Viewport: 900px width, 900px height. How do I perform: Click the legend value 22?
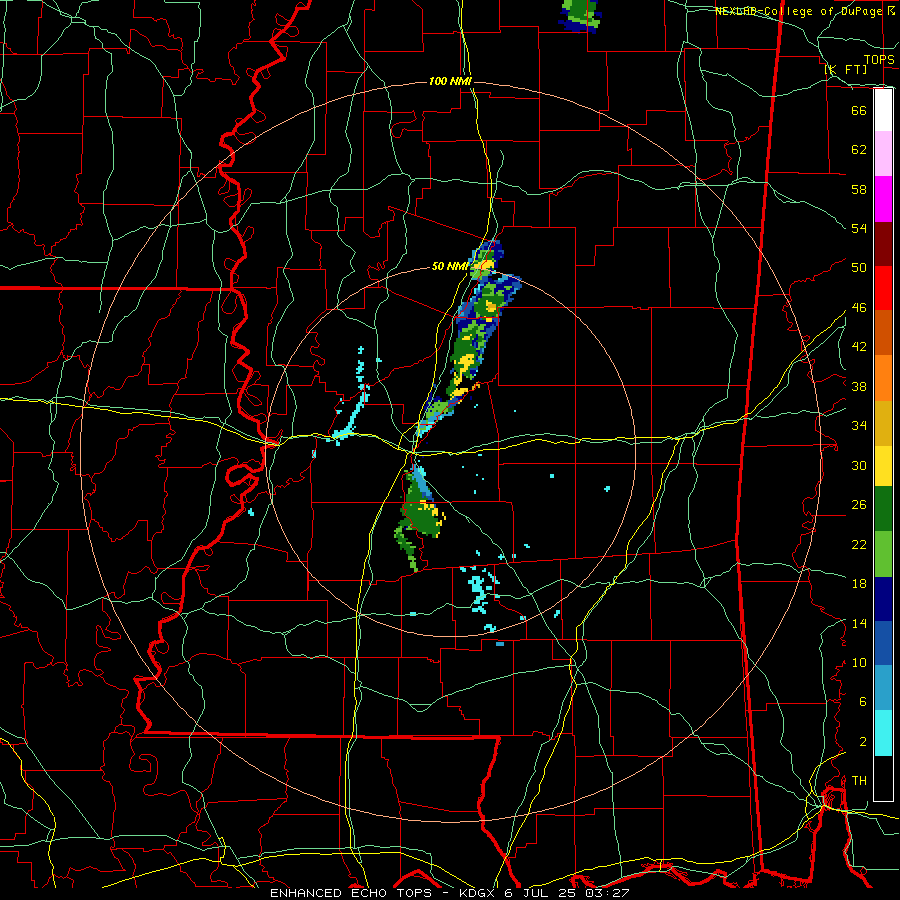point(859,544)
